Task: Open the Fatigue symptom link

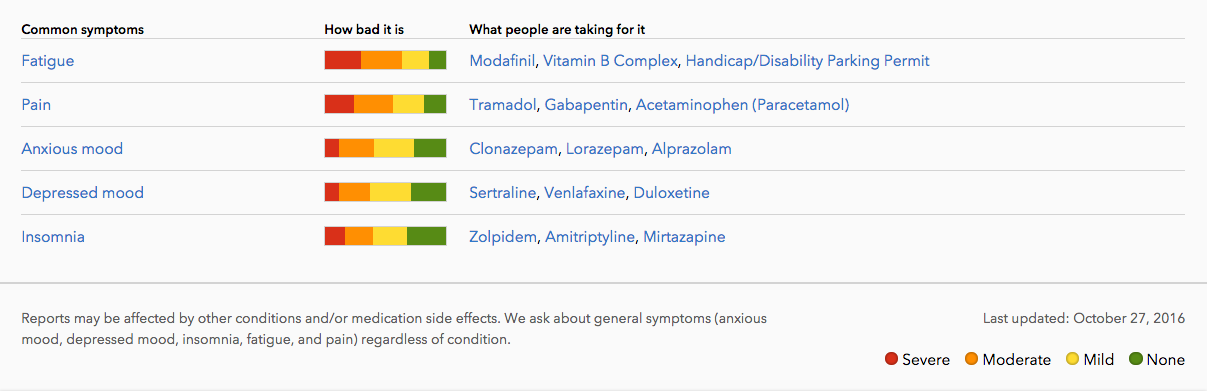Action: click(48, 61)
